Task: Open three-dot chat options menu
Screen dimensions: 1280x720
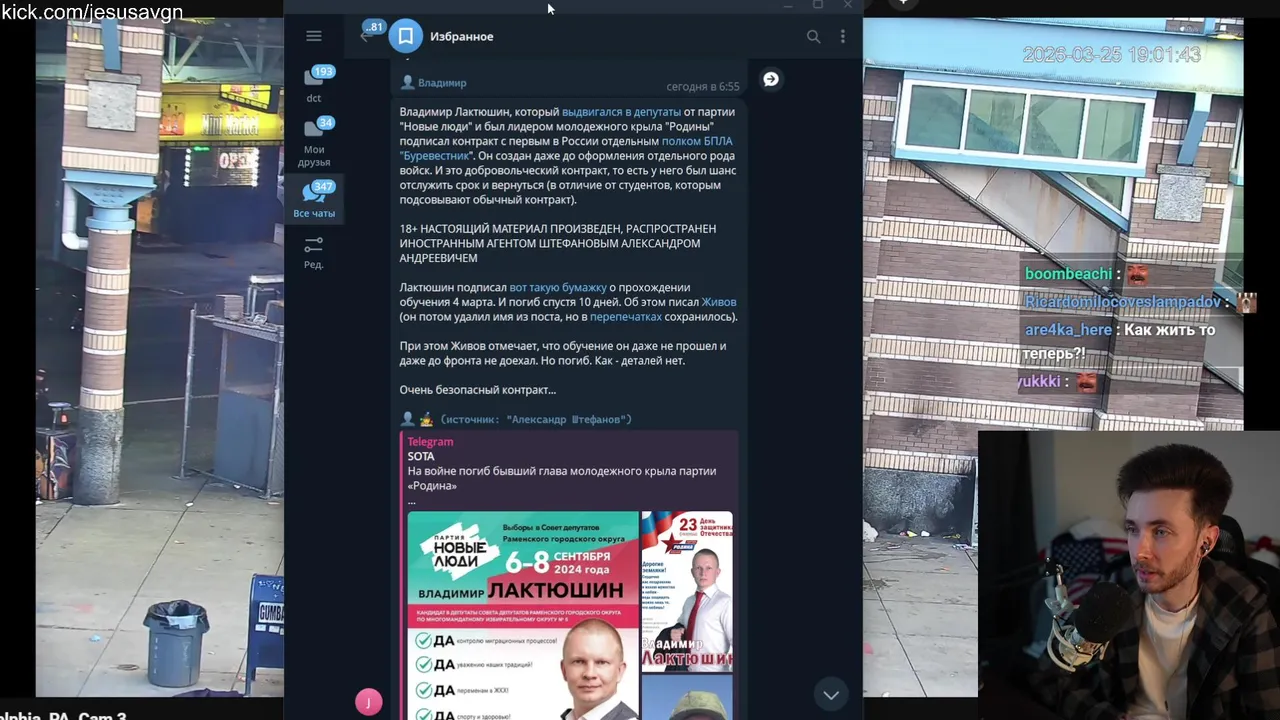Action: click(x=842, y=36)
